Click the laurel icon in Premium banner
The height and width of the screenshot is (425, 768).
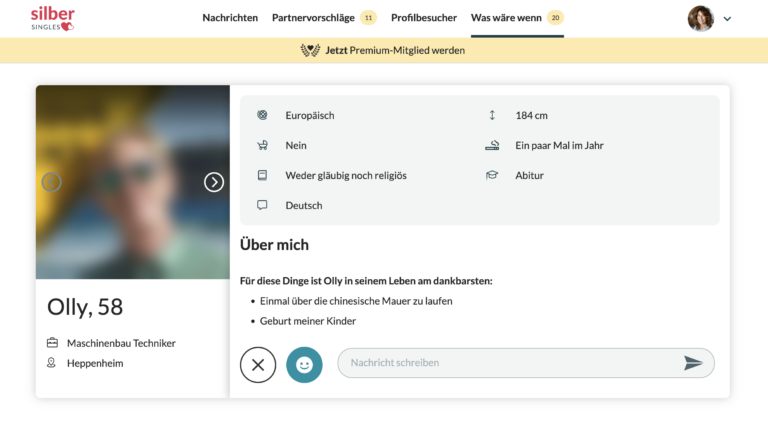(x=310, y=50)
